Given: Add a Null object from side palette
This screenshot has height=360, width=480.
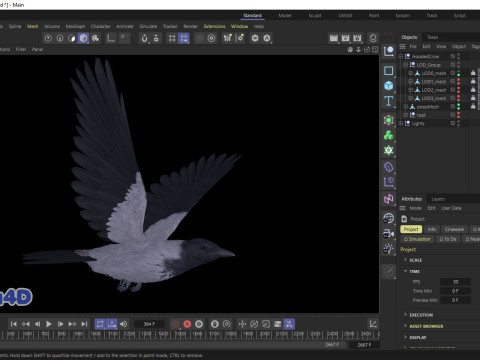Looking at the screenshot, I should click(389, 51).
